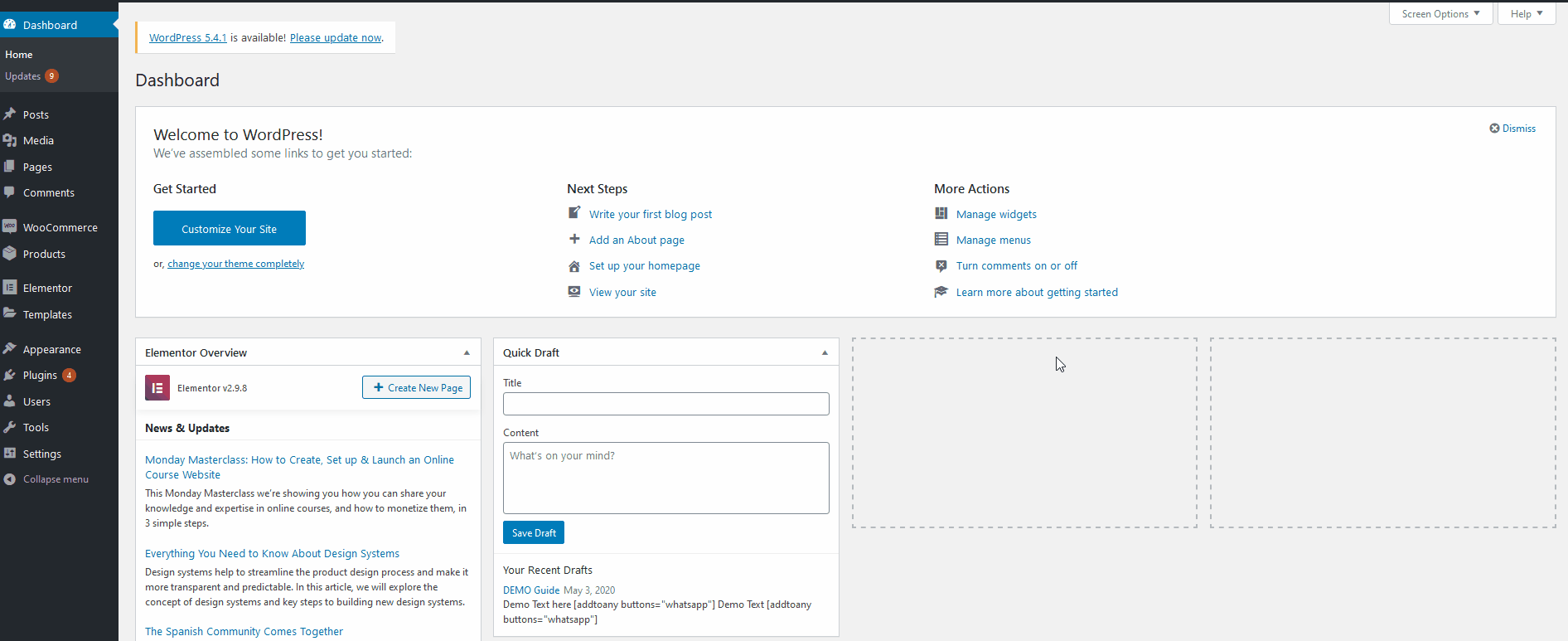Click the Appearance paintbrush icon

pyautogui.click(x=10, y=349)
